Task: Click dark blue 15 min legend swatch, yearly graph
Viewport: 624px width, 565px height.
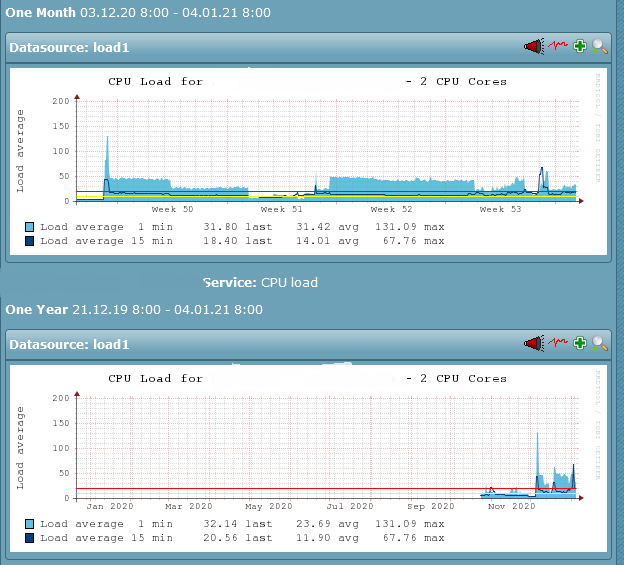Action: 30,538
